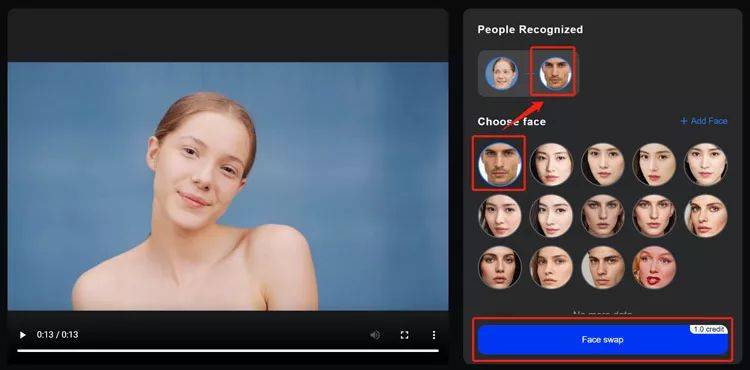Screen dimensions: 750x370
Task: Click the + Add Face link
Action: point(704,121)
